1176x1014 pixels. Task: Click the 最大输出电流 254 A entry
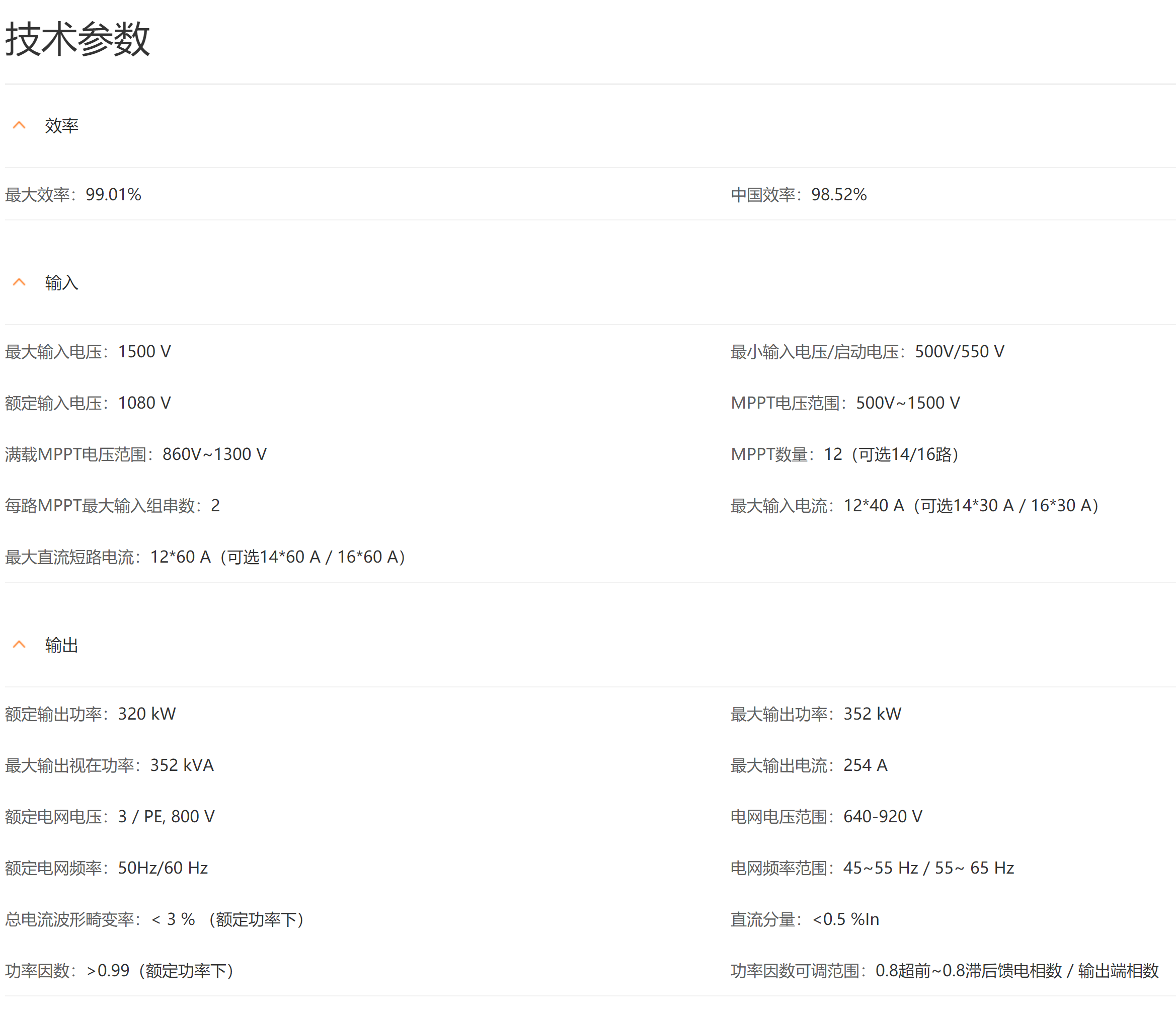pyautogui.click(x=809, y=765)
